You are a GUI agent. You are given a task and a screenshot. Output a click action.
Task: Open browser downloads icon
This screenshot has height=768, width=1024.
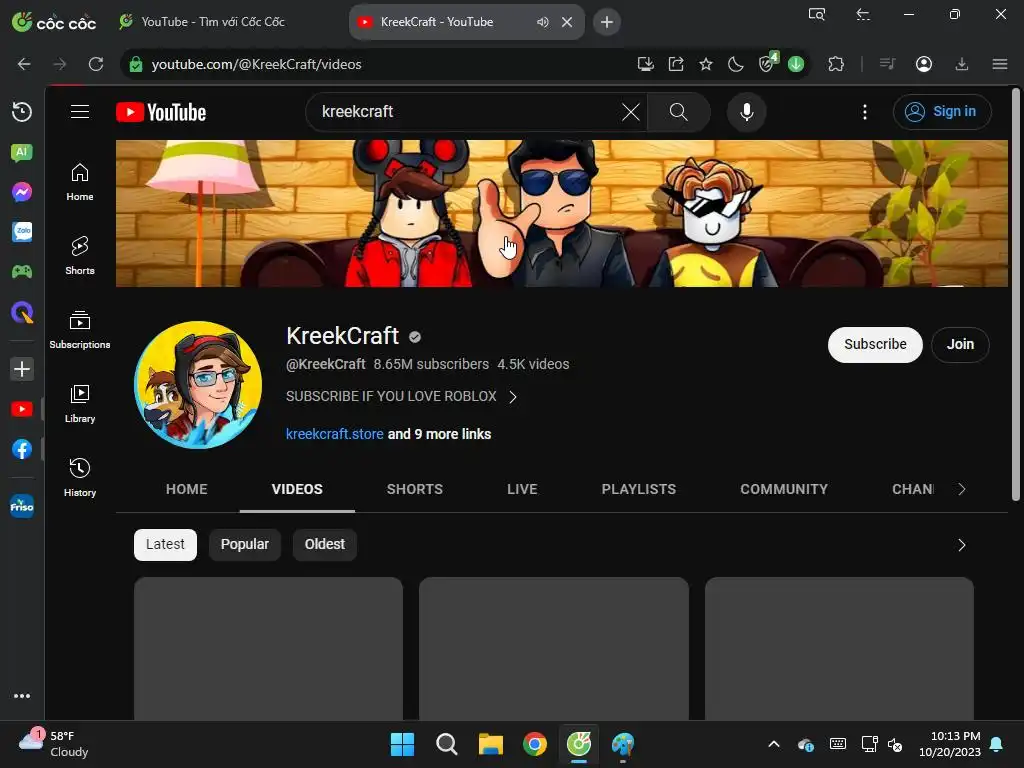[x=961, y=64]
